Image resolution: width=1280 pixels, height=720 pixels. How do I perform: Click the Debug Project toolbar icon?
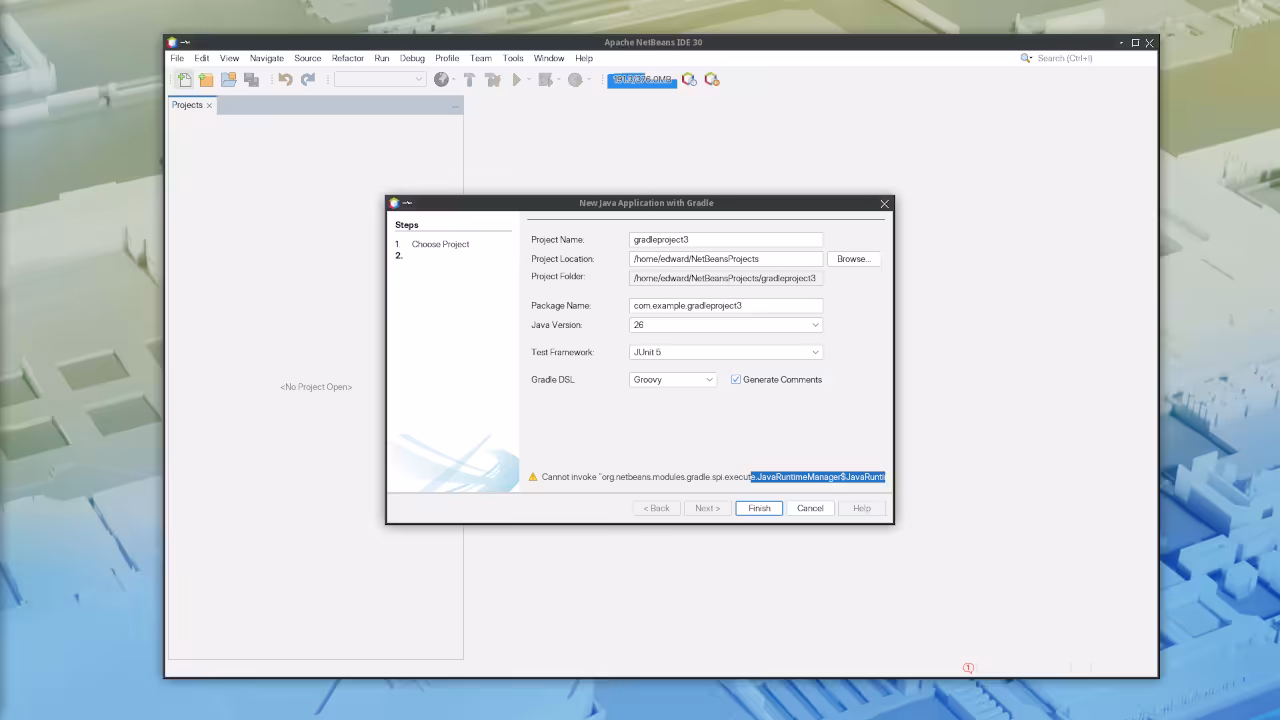coord(545,80)
